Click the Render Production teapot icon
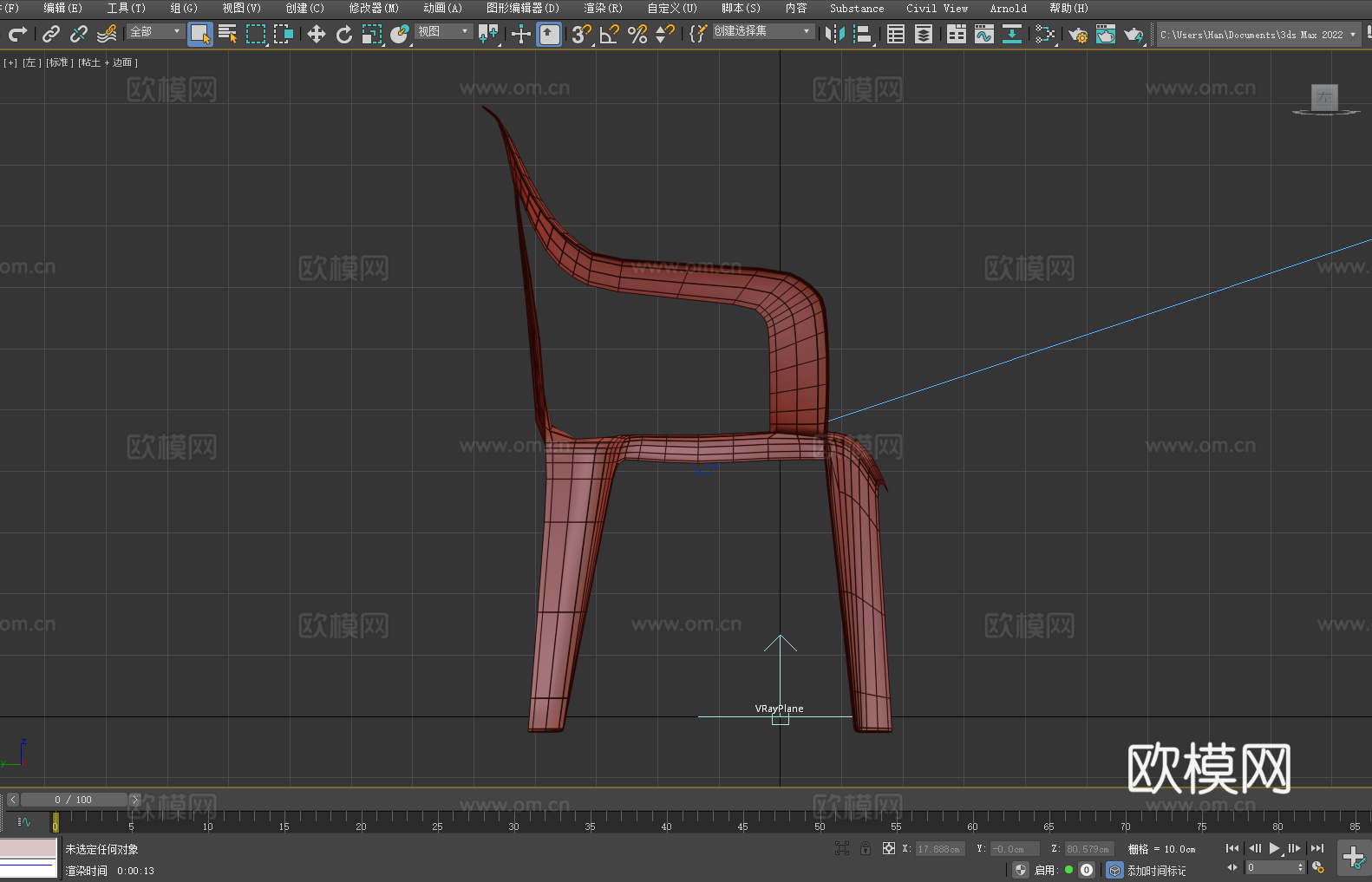Viewport: 1372px width, 882px height. pos(1134,34)
